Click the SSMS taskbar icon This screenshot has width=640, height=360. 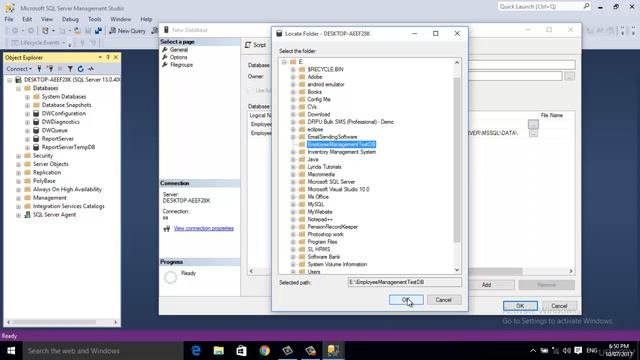pos(333,351)
